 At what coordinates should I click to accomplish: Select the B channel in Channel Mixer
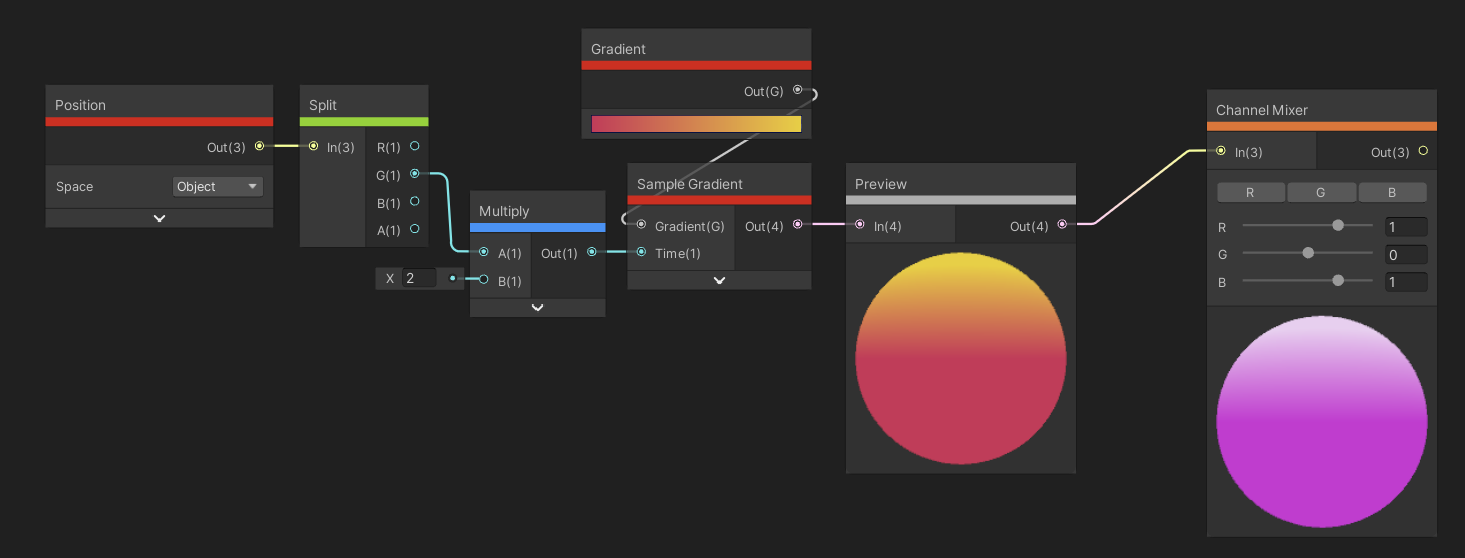(x=1392, y=193)
